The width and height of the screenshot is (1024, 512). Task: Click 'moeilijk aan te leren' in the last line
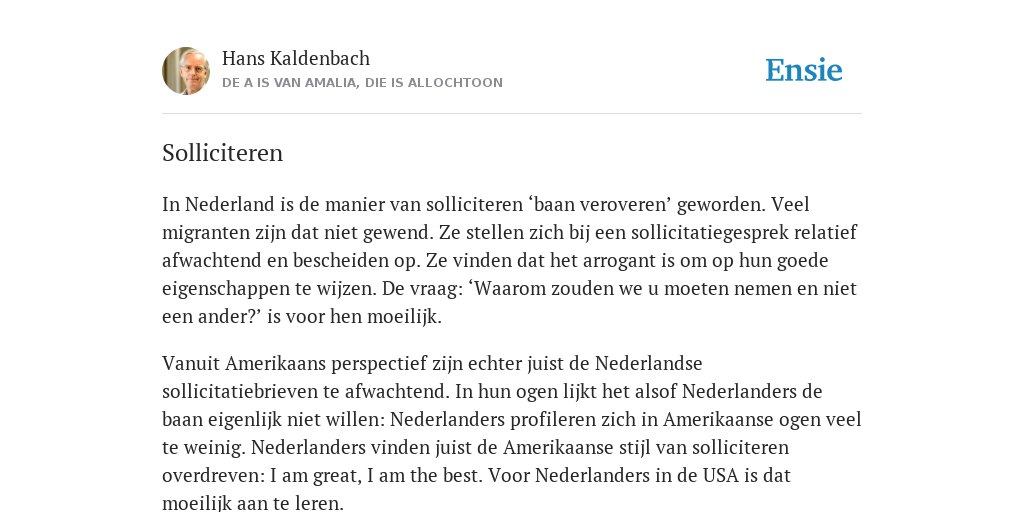[x=252, y=504]
